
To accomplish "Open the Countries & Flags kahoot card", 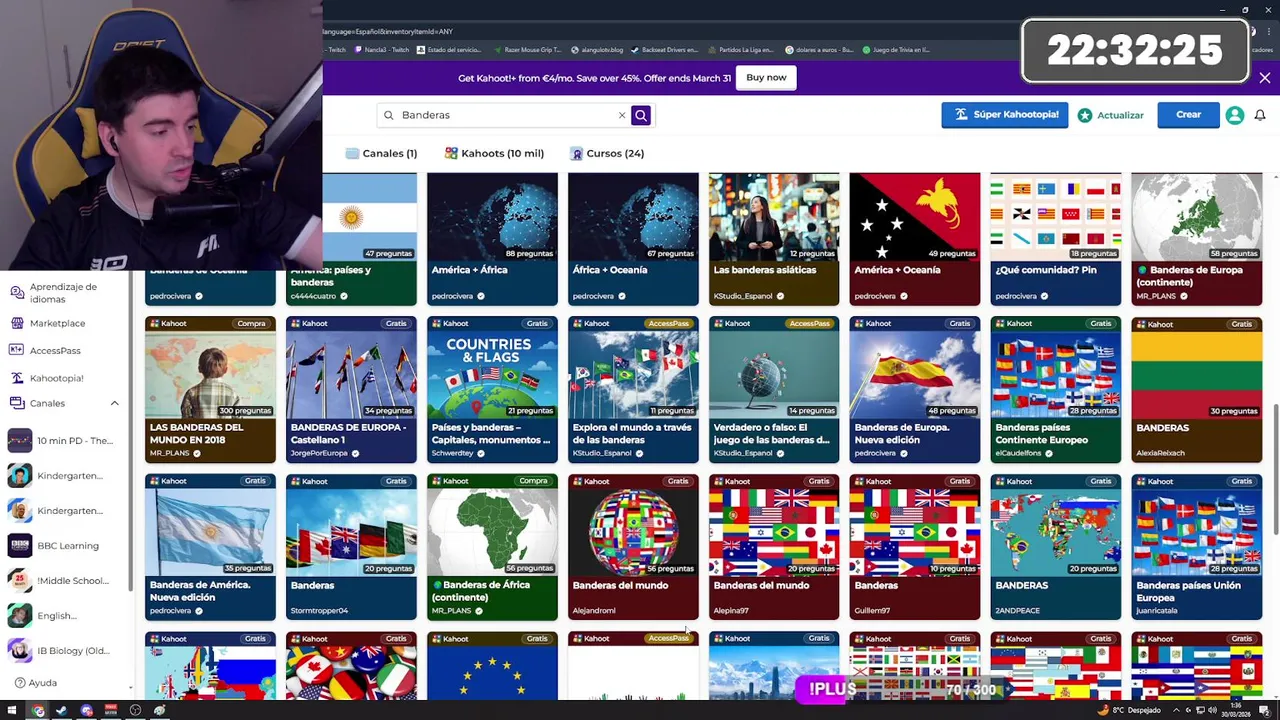I will tap(492, 390).
